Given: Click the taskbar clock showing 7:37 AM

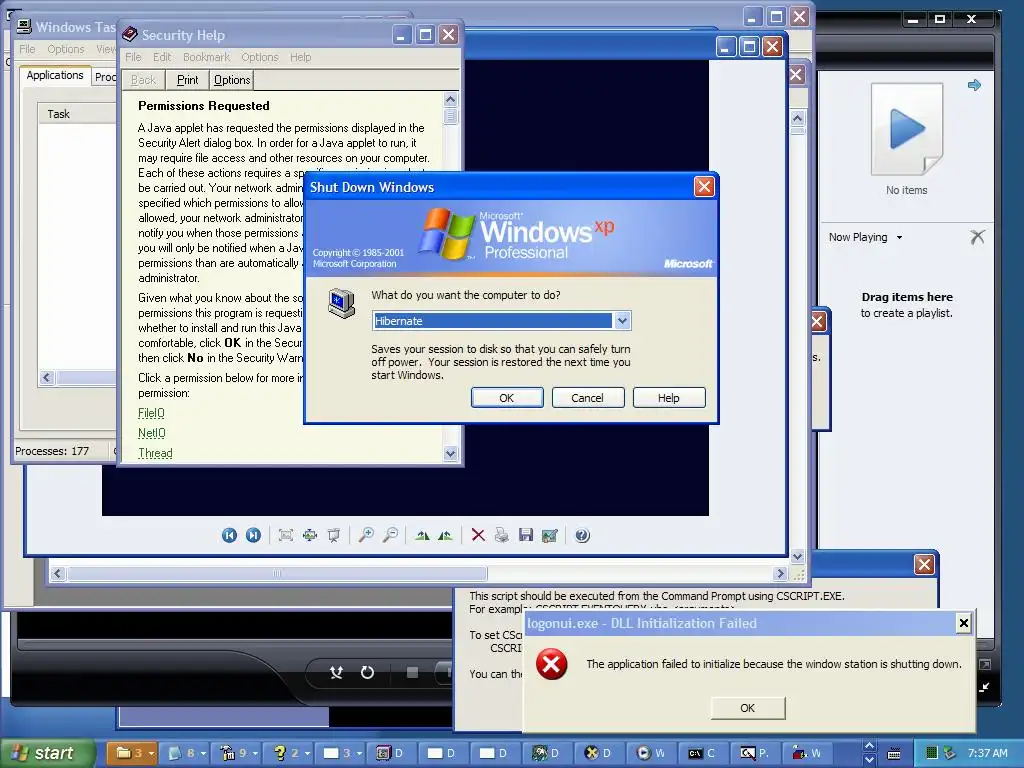Looking at the screenshot, I should 987,753.
